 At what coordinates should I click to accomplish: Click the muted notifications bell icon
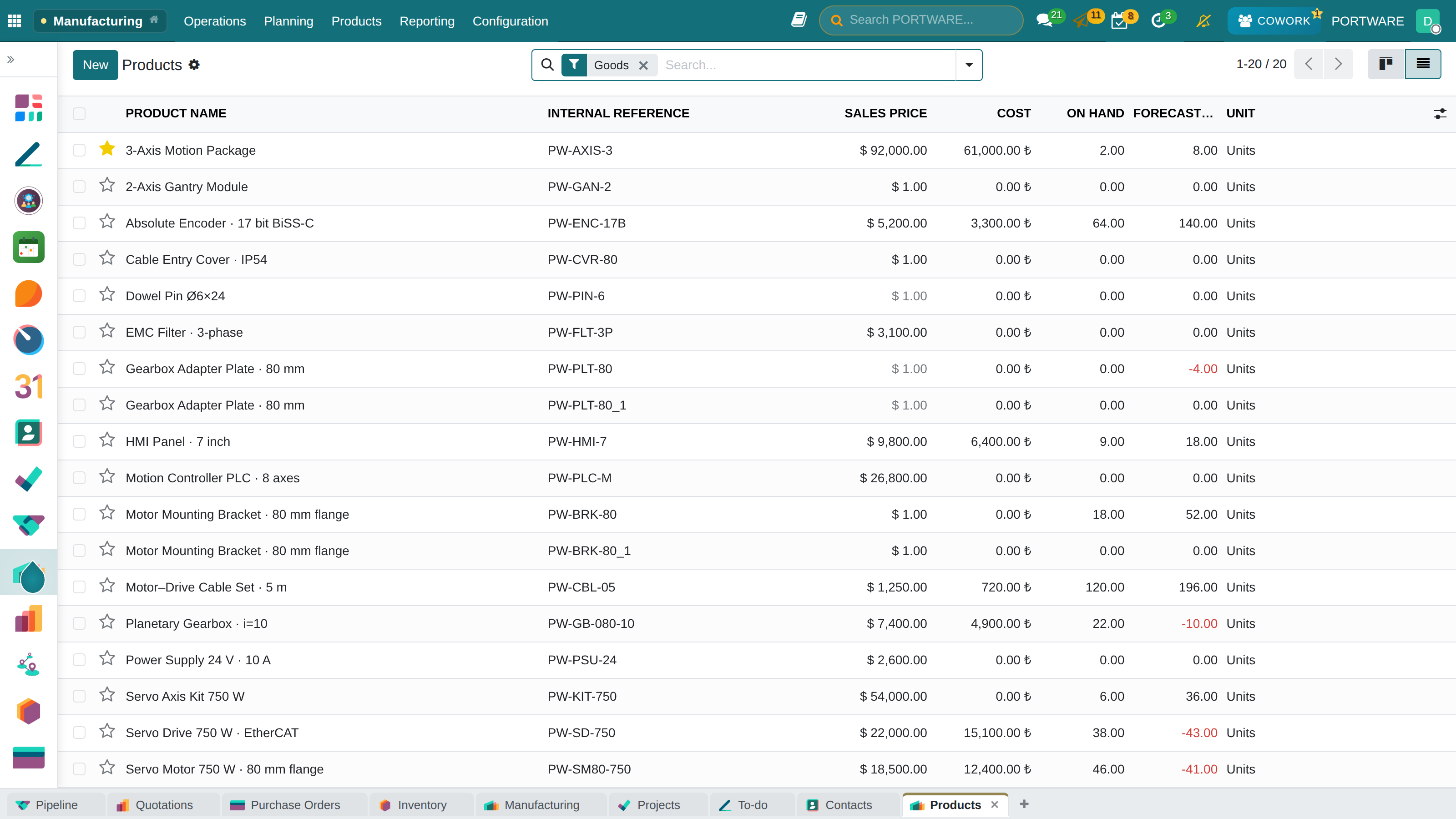coord(1203,21)
